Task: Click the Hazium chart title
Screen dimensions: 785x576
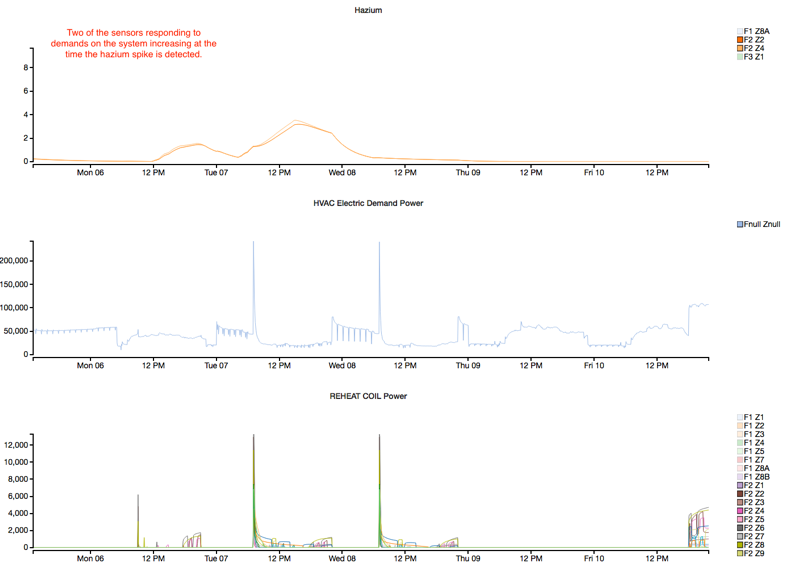Action: coord(368,10)
